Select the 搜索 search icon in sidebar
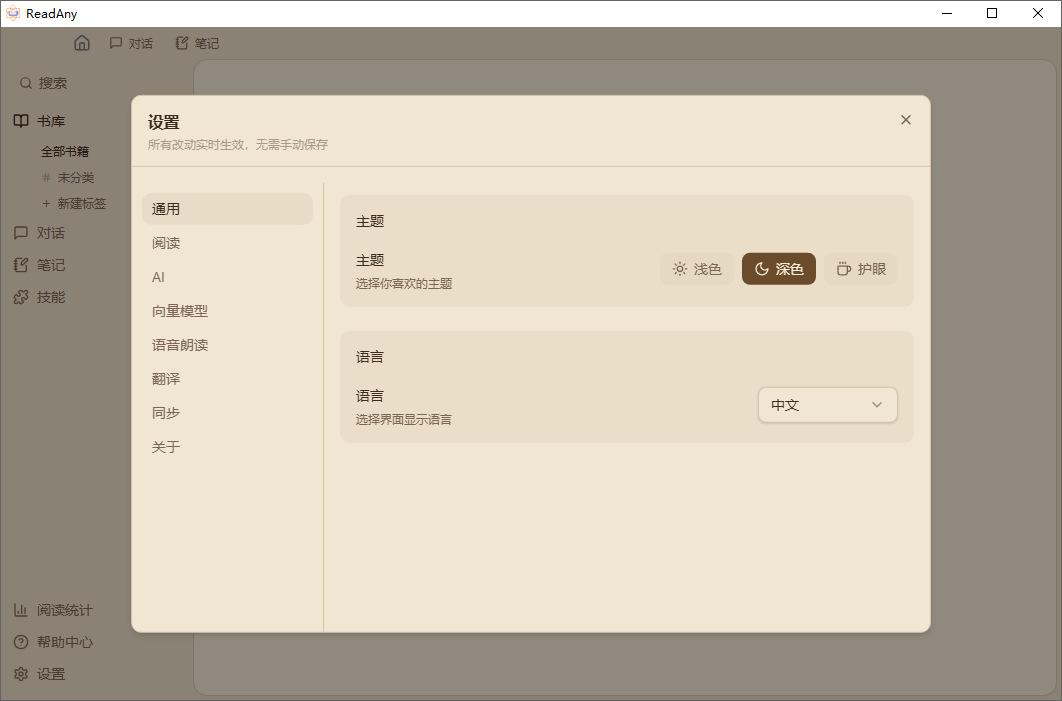The image size is (1062, 701). 24,83
